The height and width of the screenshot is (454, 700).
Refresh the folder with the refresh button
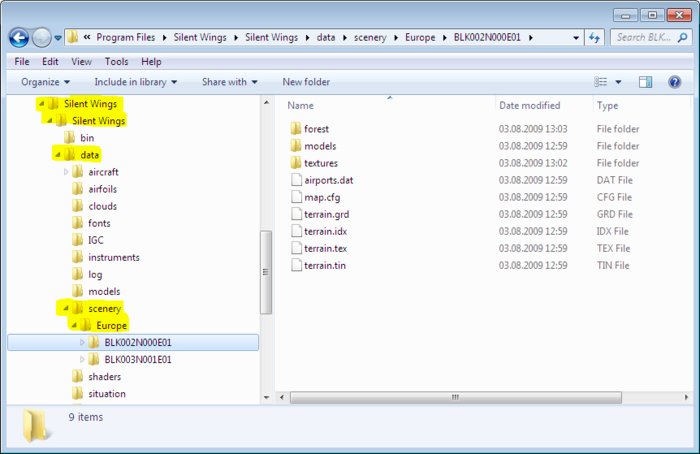coord(594,38)
